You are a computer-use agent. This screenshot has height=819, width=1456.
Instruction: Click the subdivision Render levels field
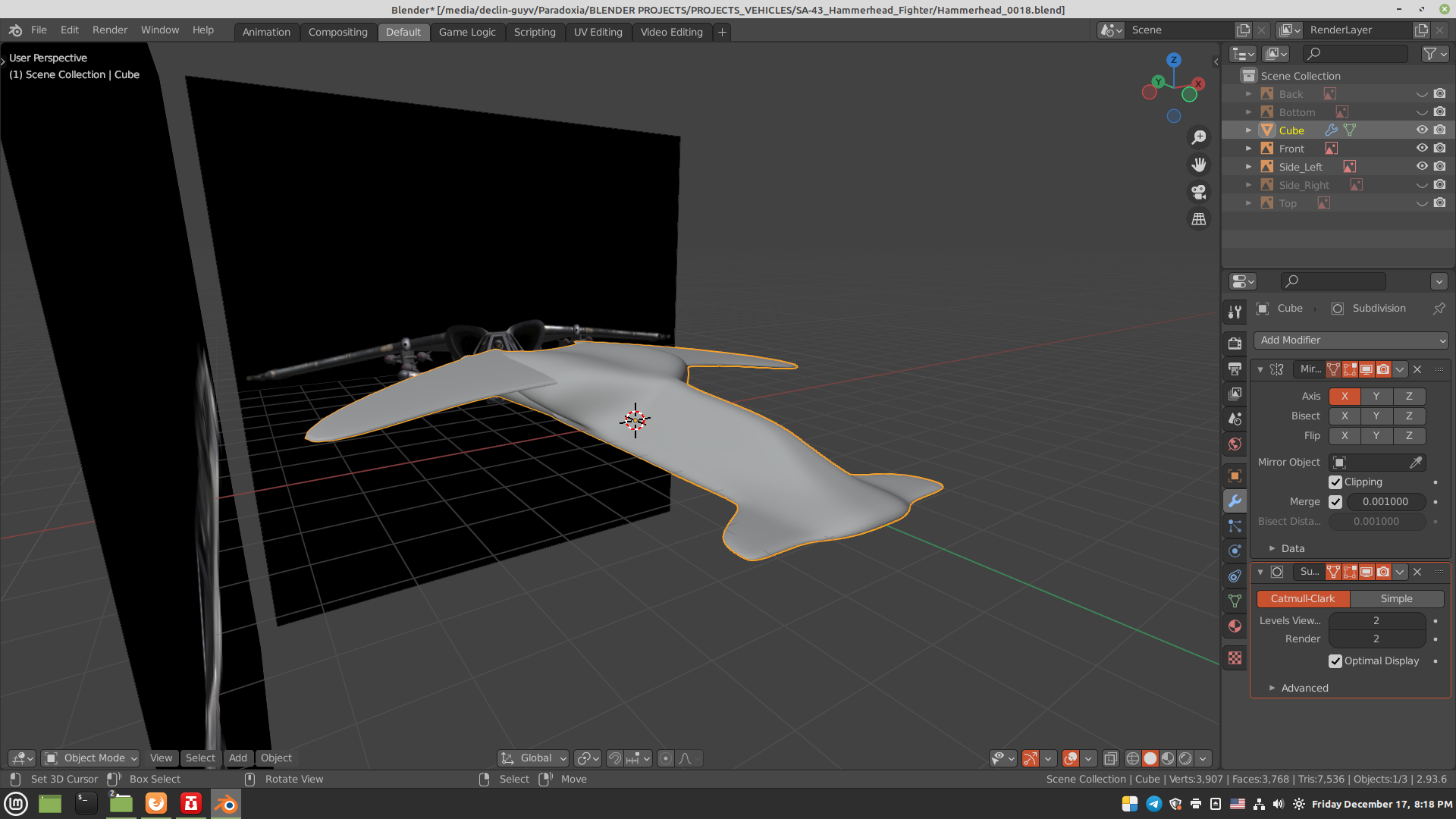1377,639
